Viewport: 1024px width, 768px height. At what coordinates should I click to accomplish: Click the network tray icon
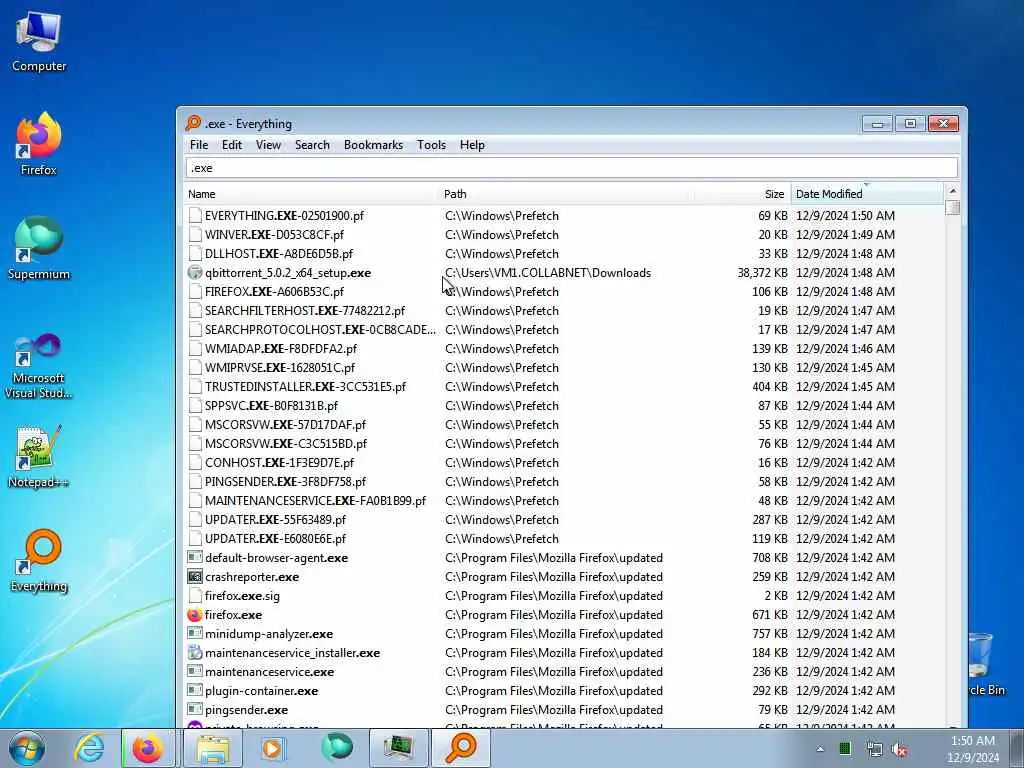coord(874,749)
